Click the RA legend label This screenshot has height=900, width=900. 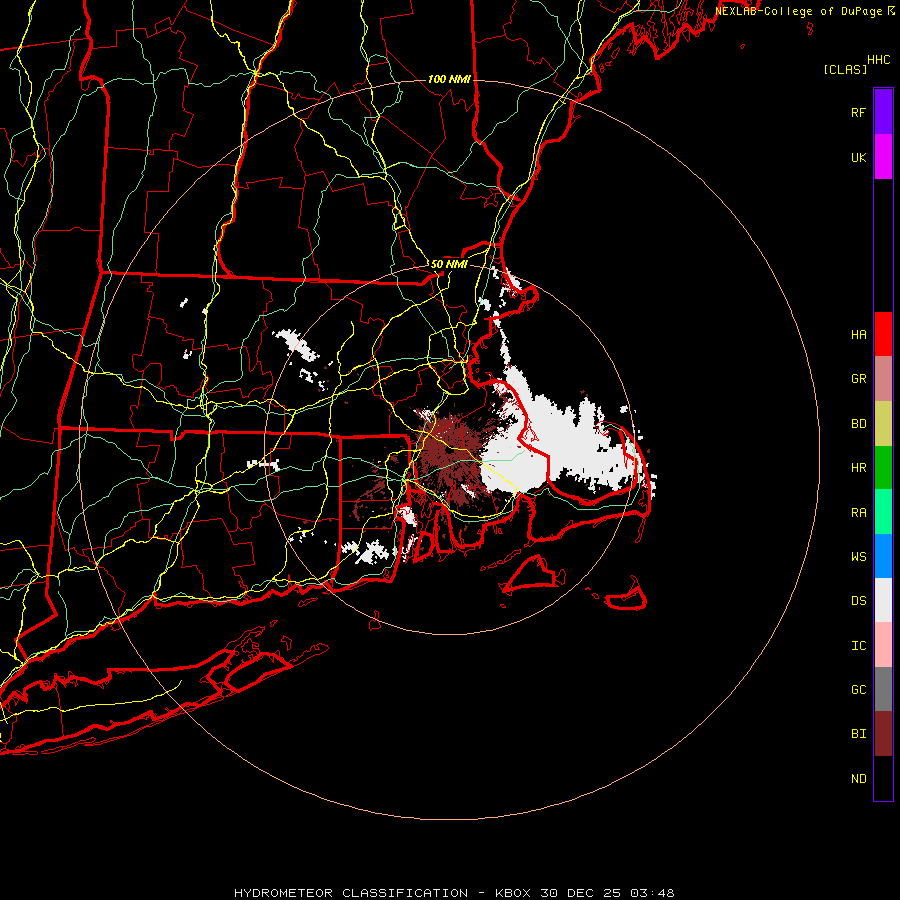[858, 513]
